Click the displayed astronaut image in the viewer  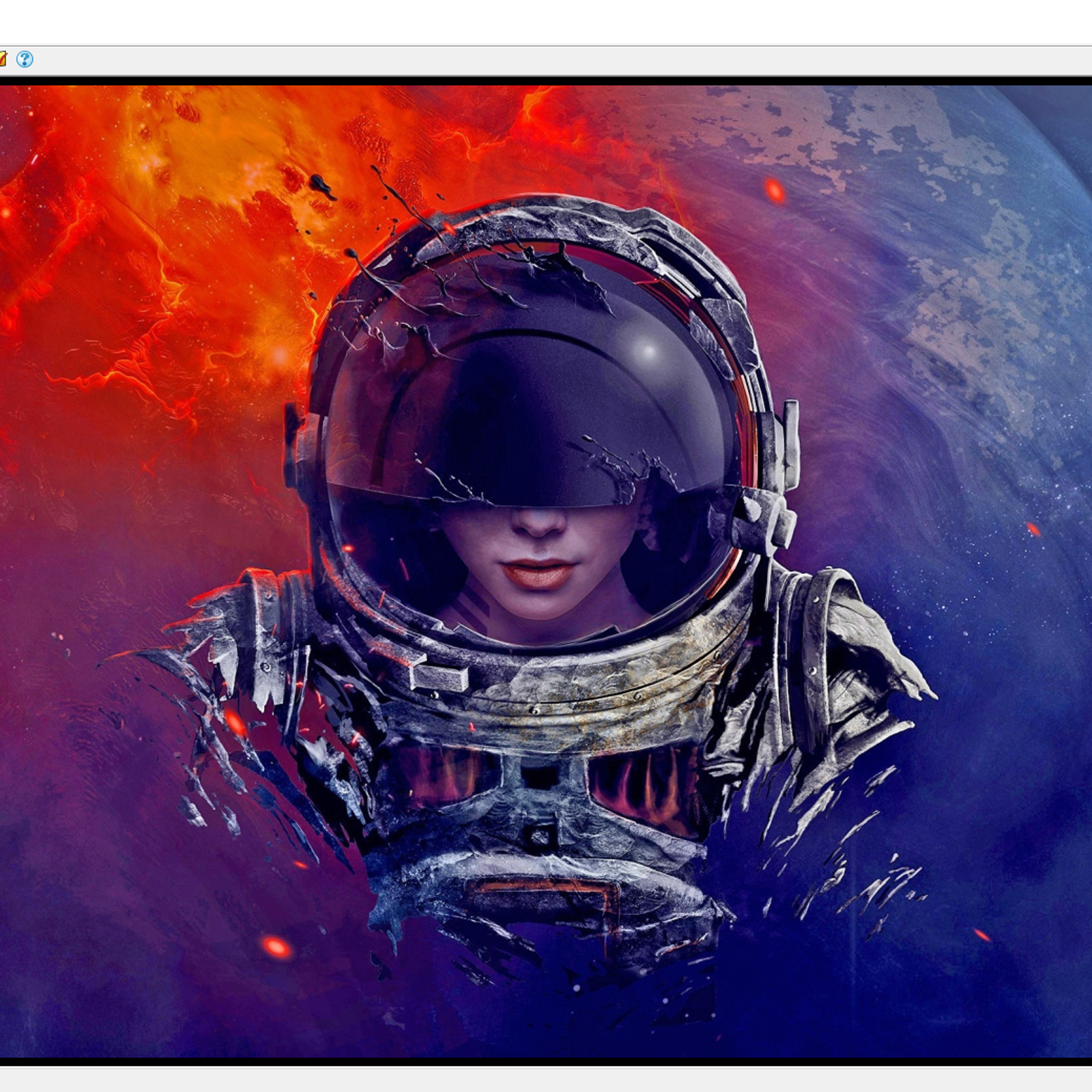coord(546,571)
